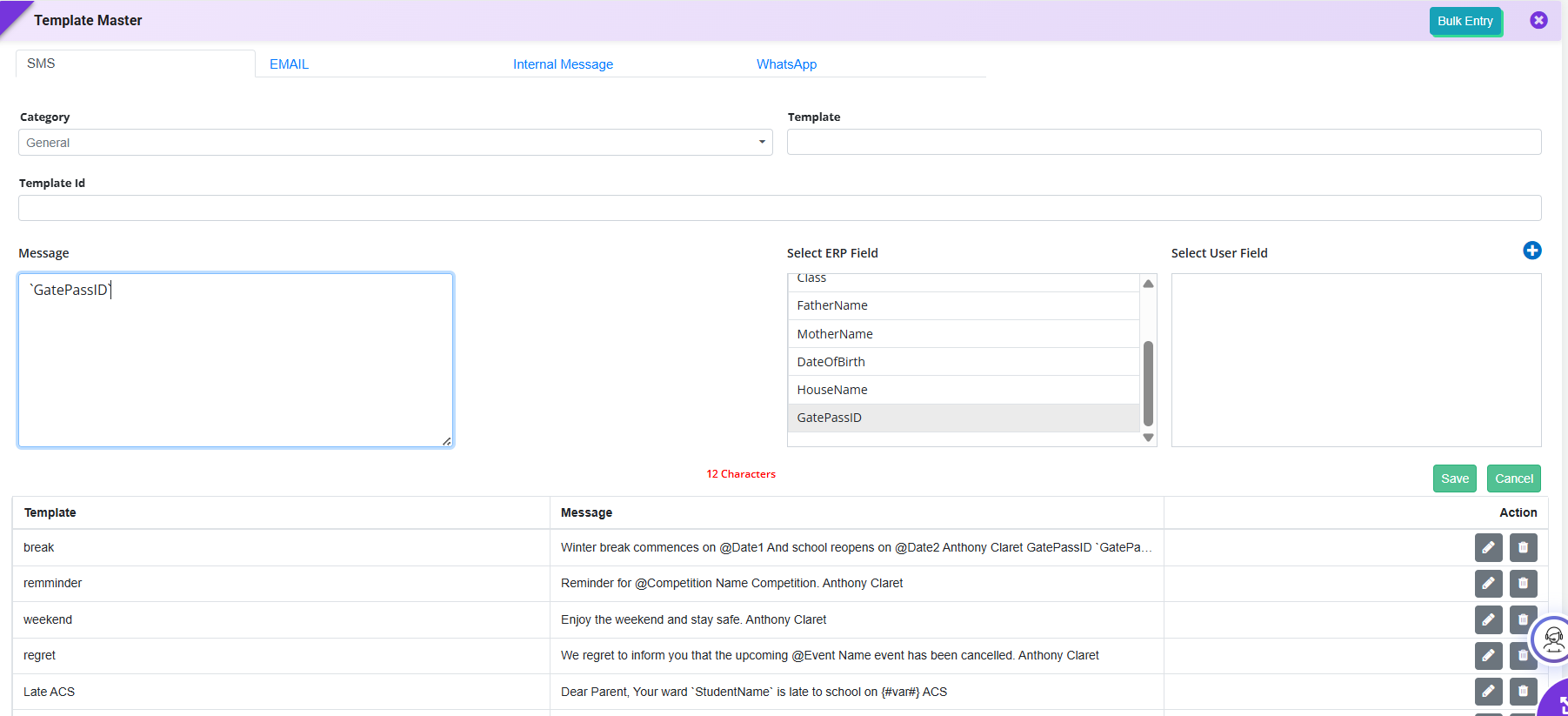Edit the 'break' template row

(1488, 547)
